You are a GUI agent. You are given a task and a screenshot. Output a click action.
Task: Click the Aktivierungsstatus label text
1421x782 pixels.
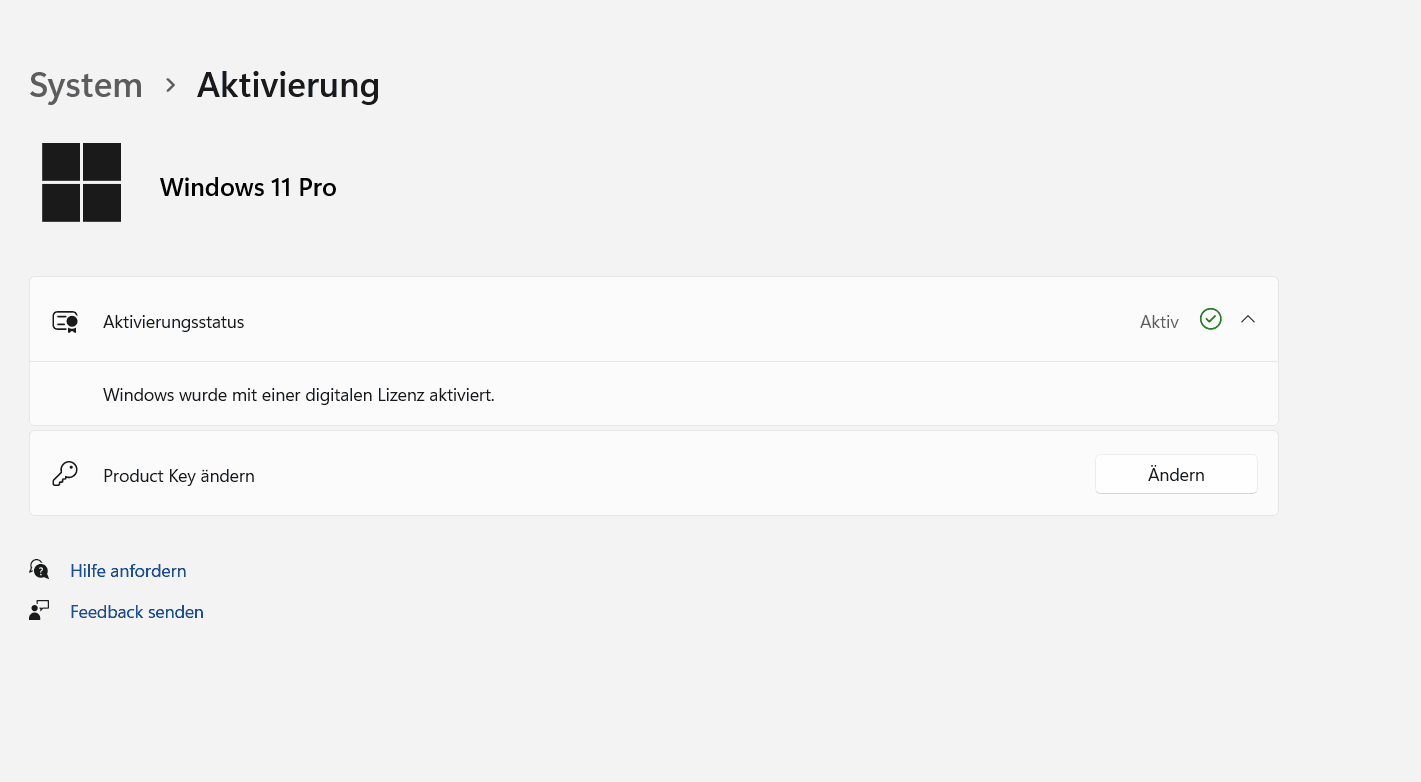174,322
